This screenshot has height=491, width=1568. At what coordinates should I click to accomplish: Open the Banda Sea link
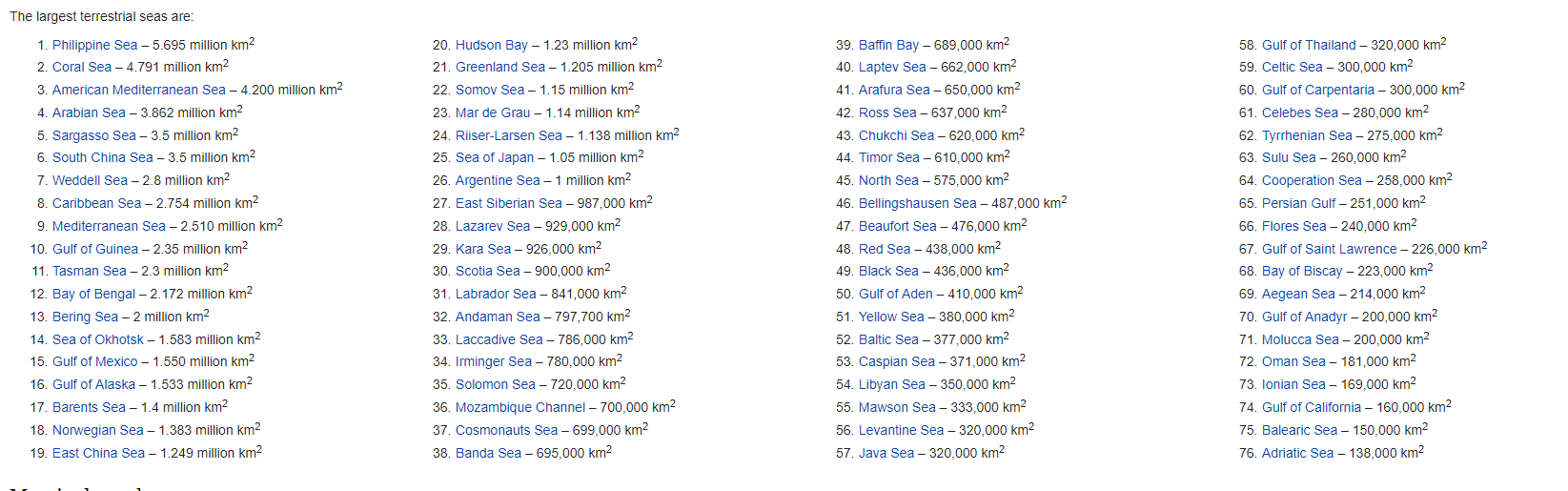coord(488,453)
